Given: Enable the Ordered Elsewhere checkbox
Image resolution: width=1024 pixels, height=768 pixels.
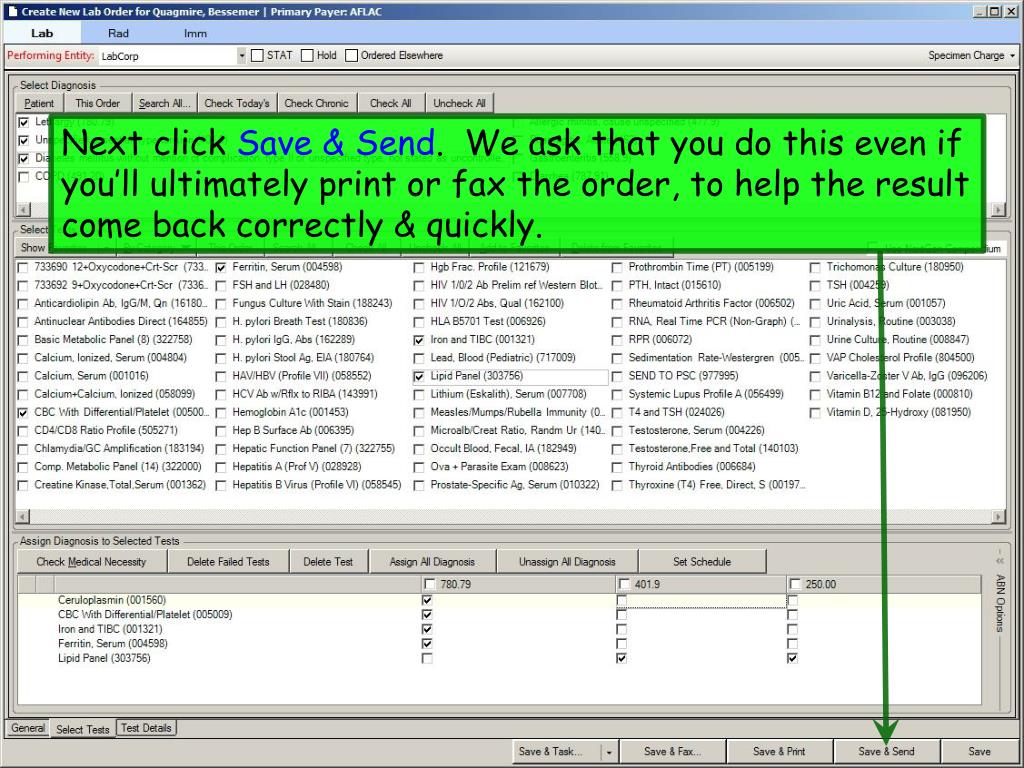Looking at the screenshot, I should tap(351, 56).
